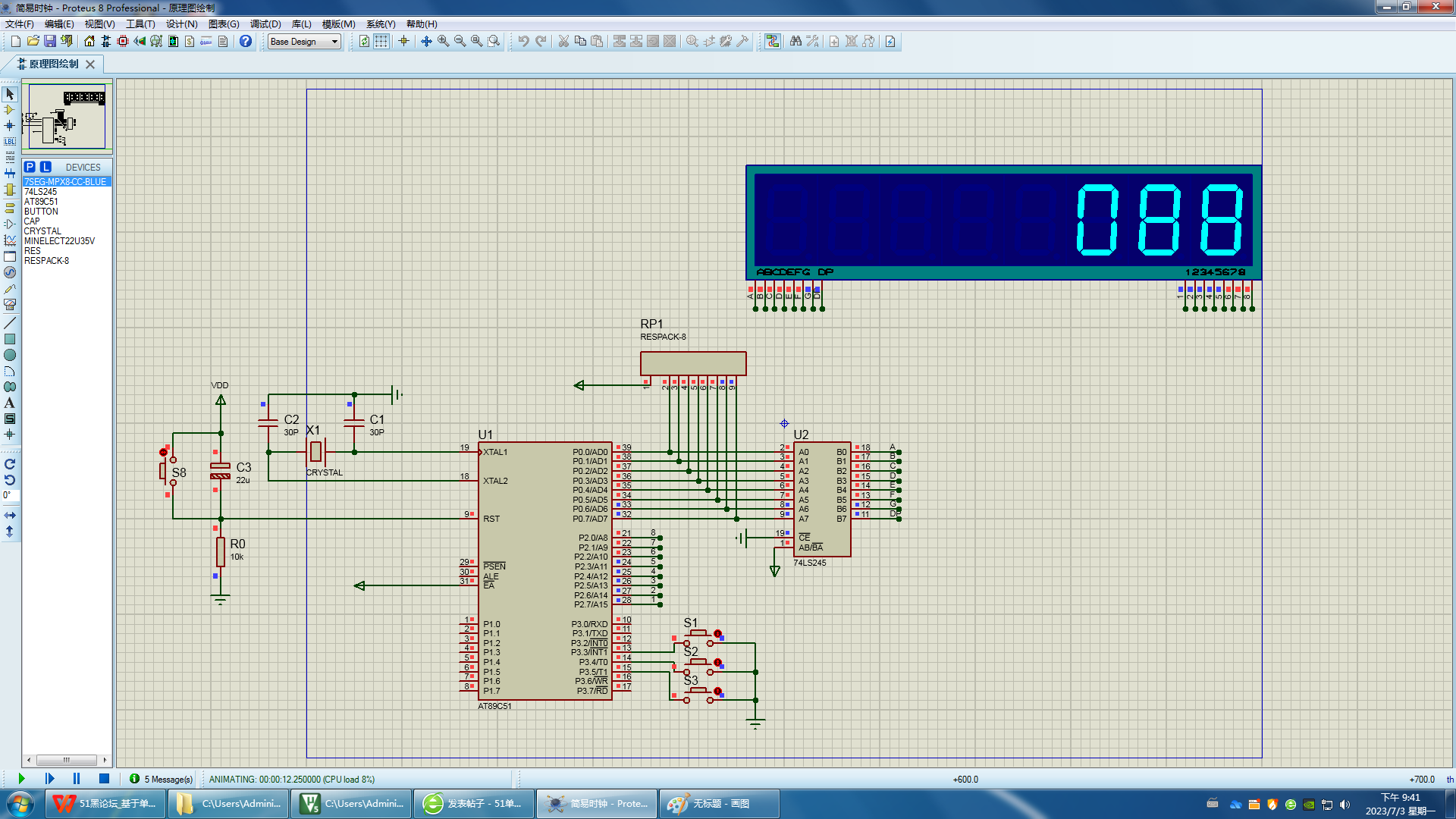Select the Generator Mode tool

coord(10,272)
